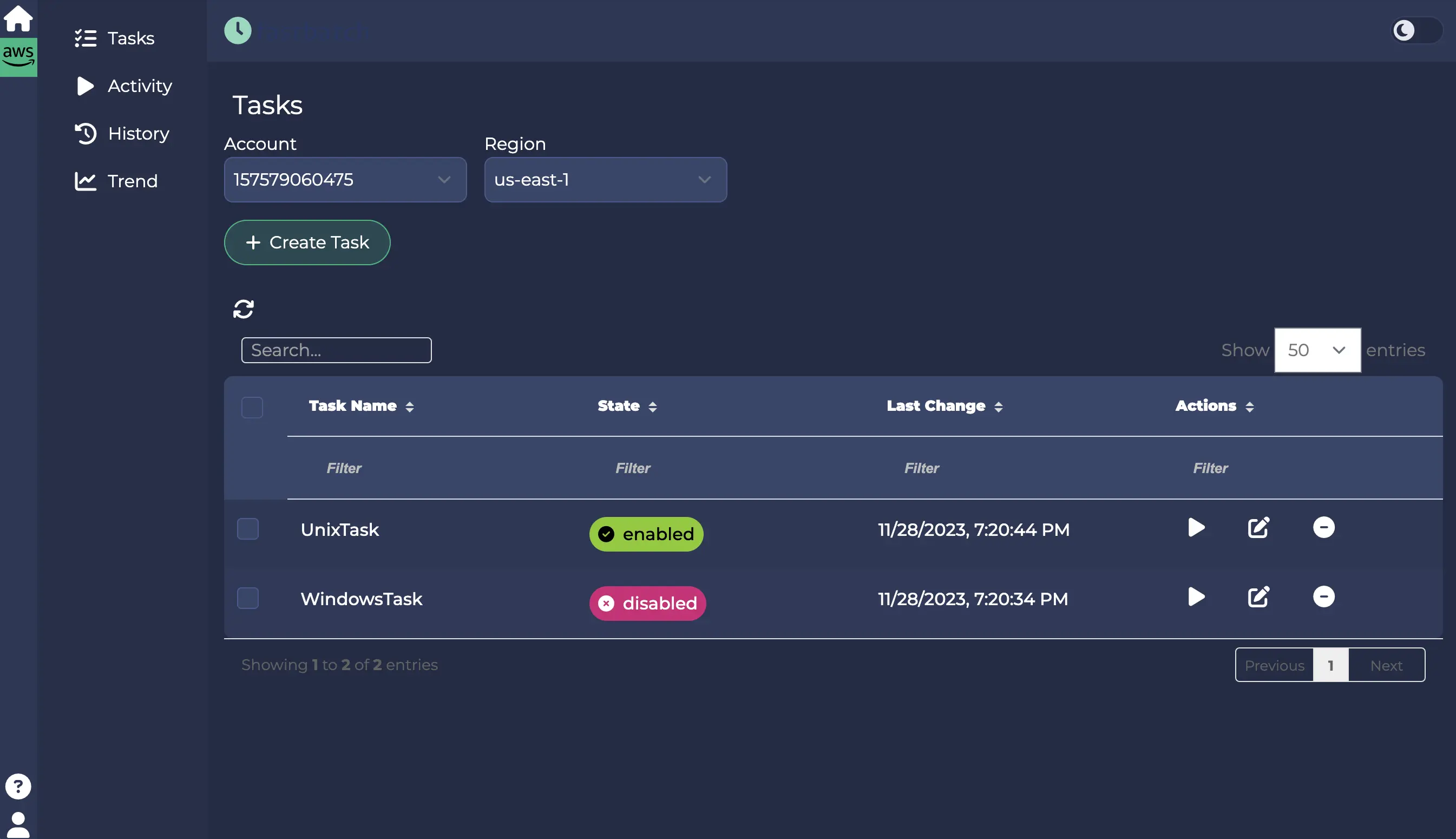Image resolution: width=1456 pixels, height=839 pixels.
Task: Delete the UnixTask using the minus icon
Action: click(1323, 527)
